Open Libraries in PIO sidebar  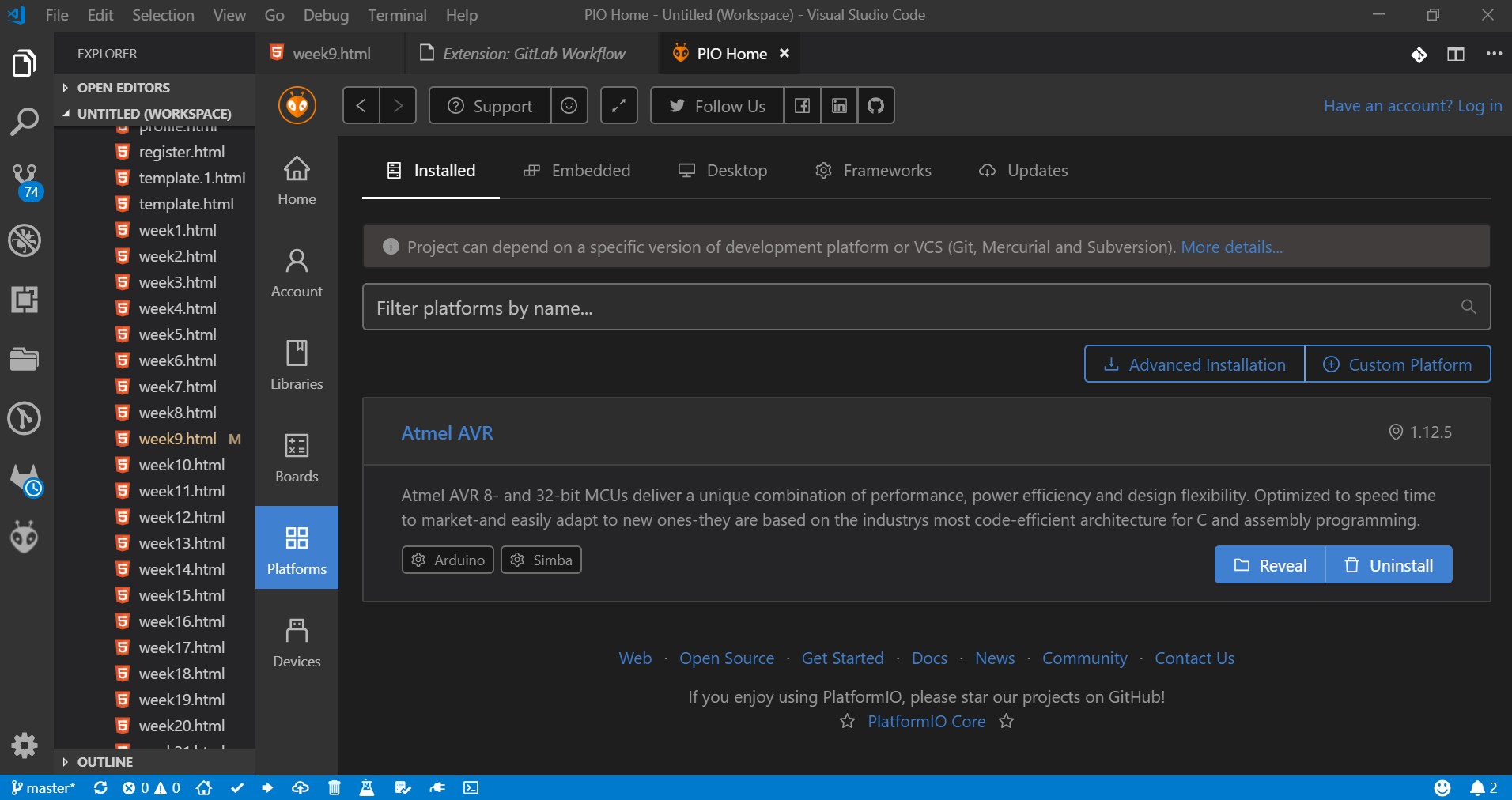pyautogui.click(x=297, y=366)
